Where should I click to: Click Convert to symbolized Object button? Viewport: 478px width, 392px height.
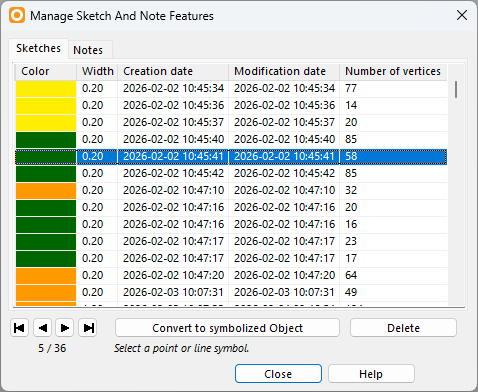pyautogui.click(x=227, y=328)
